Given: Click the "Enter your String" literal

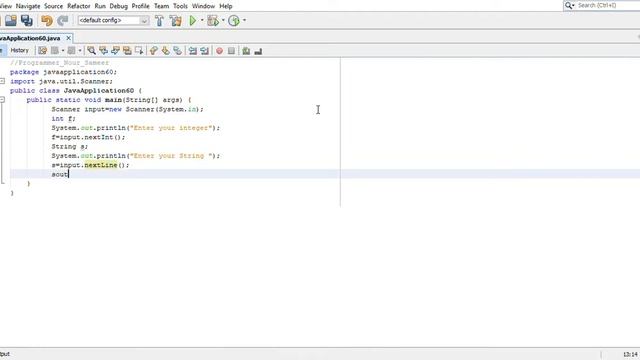Looking at the screenshot, I should coord(171,156).
